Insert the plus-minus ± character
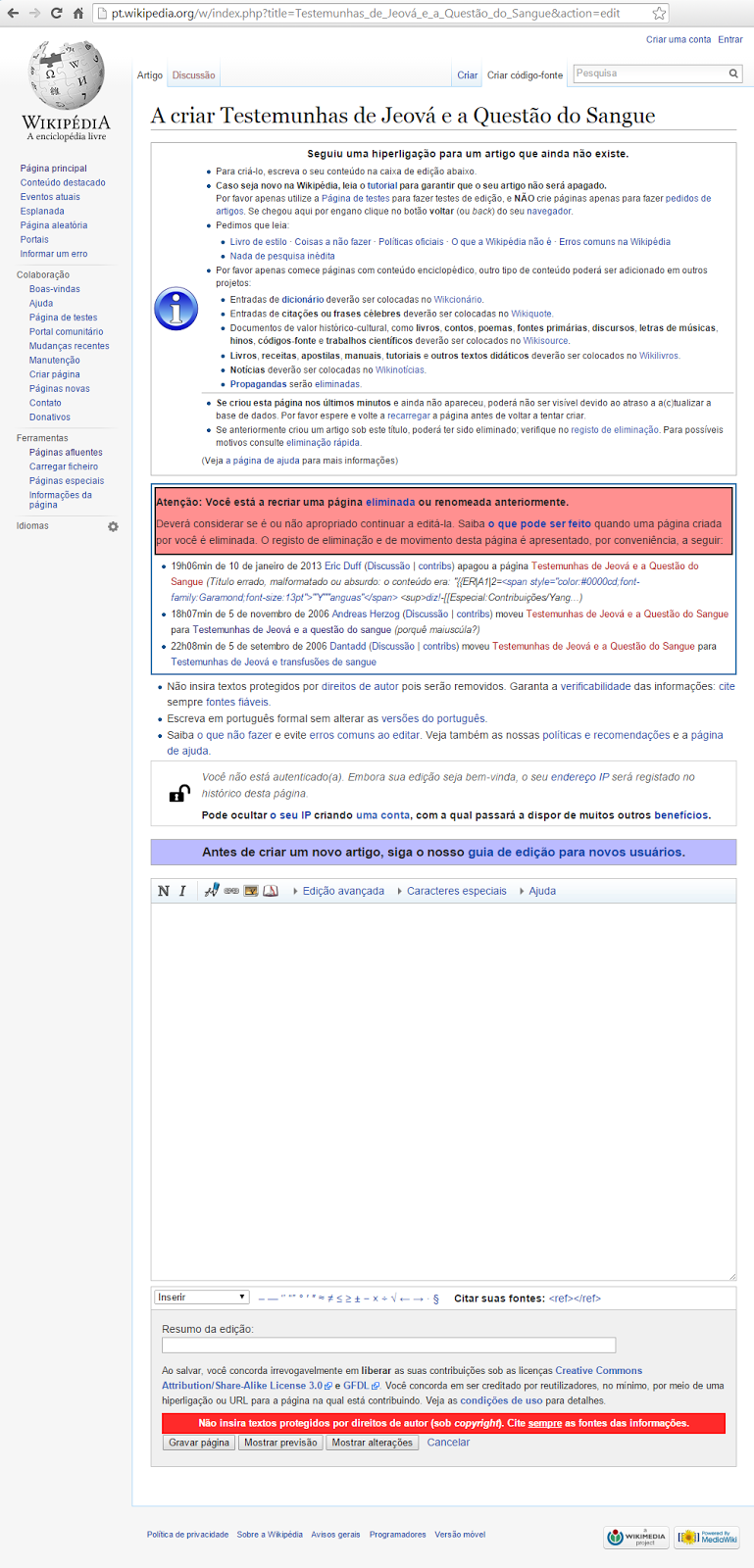The image size is (754, 1568). tap(358, 1298)
